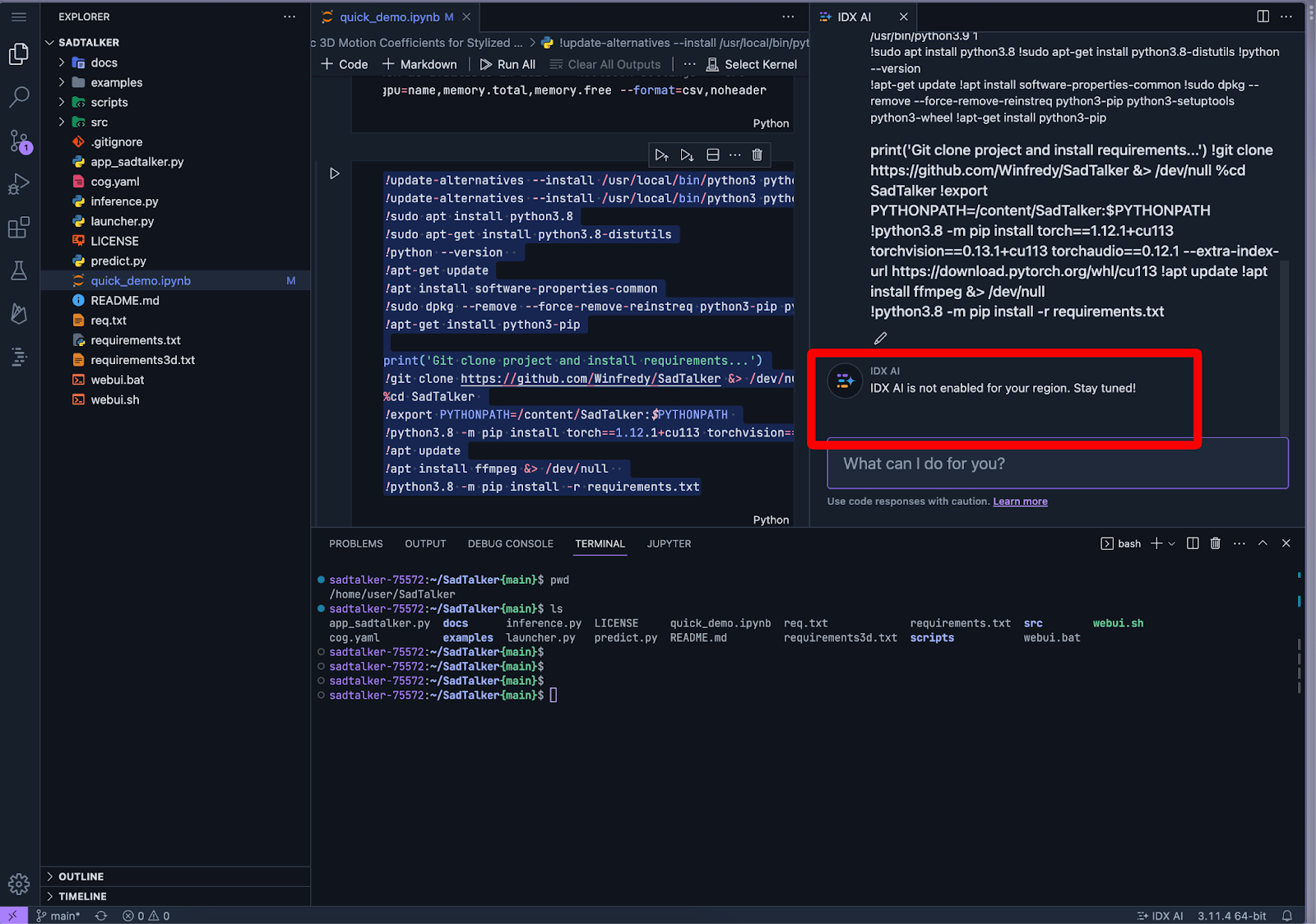Click Run All cells

pos(507,64)
